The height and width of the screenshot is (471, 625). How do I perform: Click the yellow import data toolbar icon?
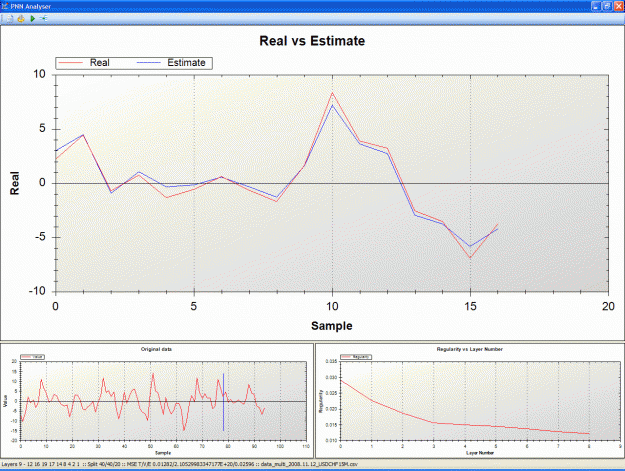point(21,18)
